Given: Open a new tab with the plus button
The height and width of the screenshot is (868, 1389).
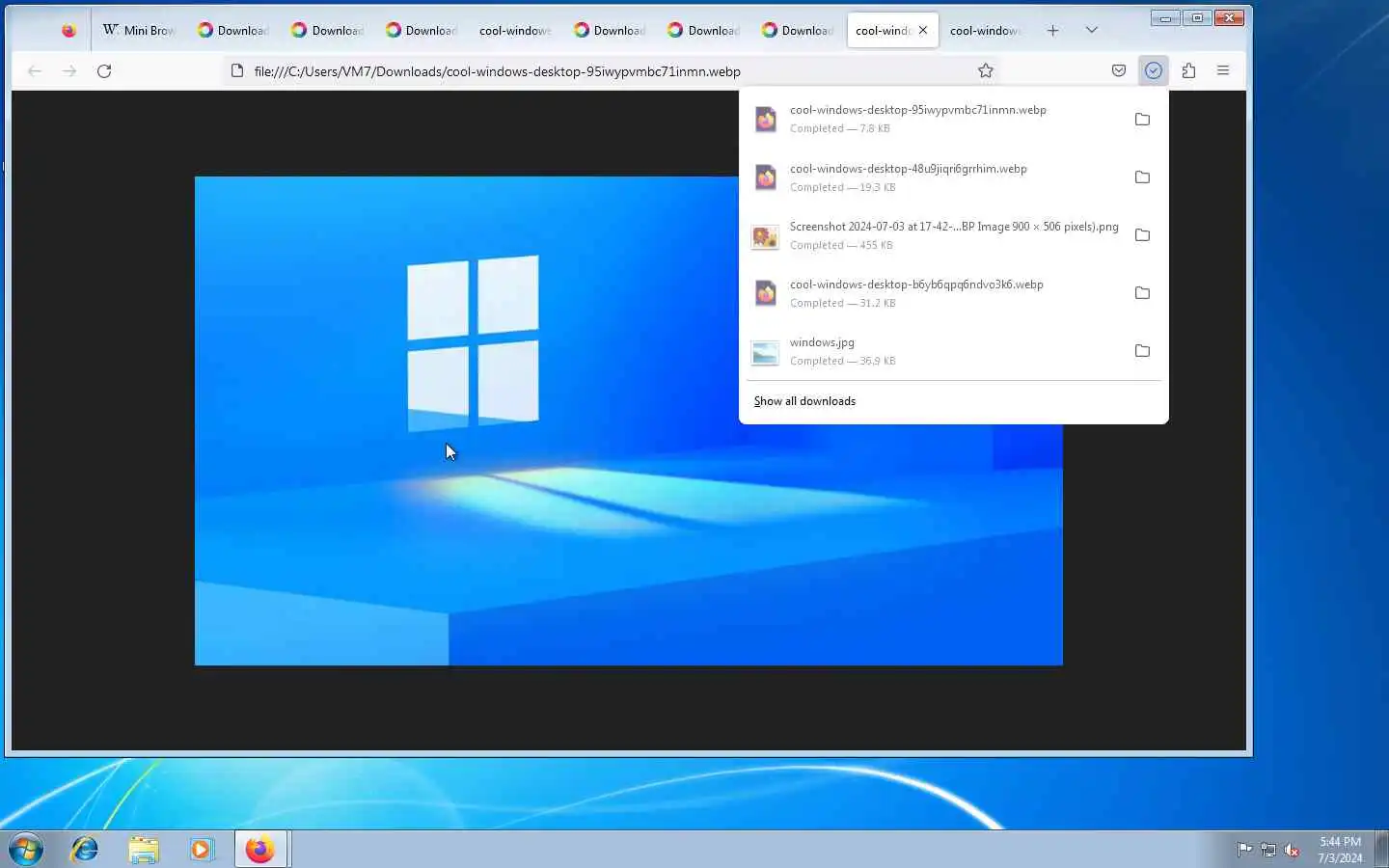Looking at the screenshot, I should (1052, 30).
